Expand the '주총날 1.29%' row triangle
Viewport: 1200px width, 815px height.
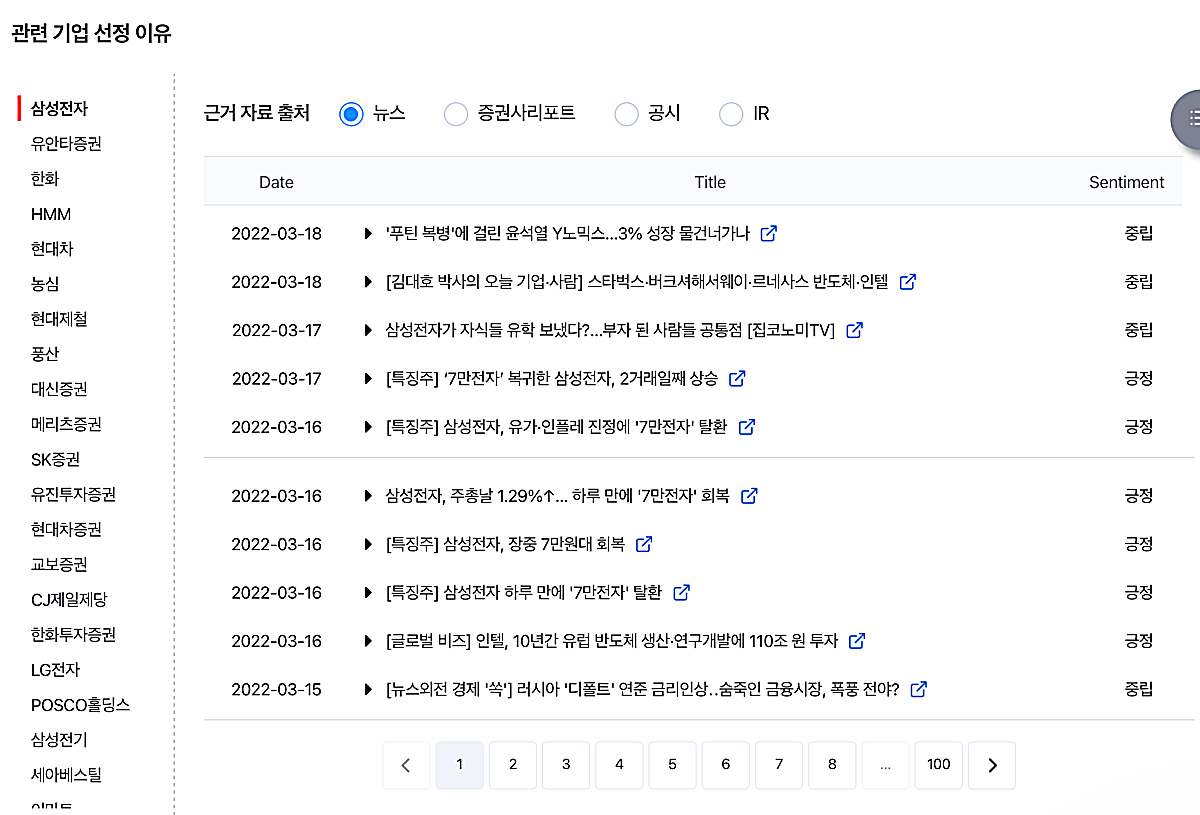tap(368, 496)
